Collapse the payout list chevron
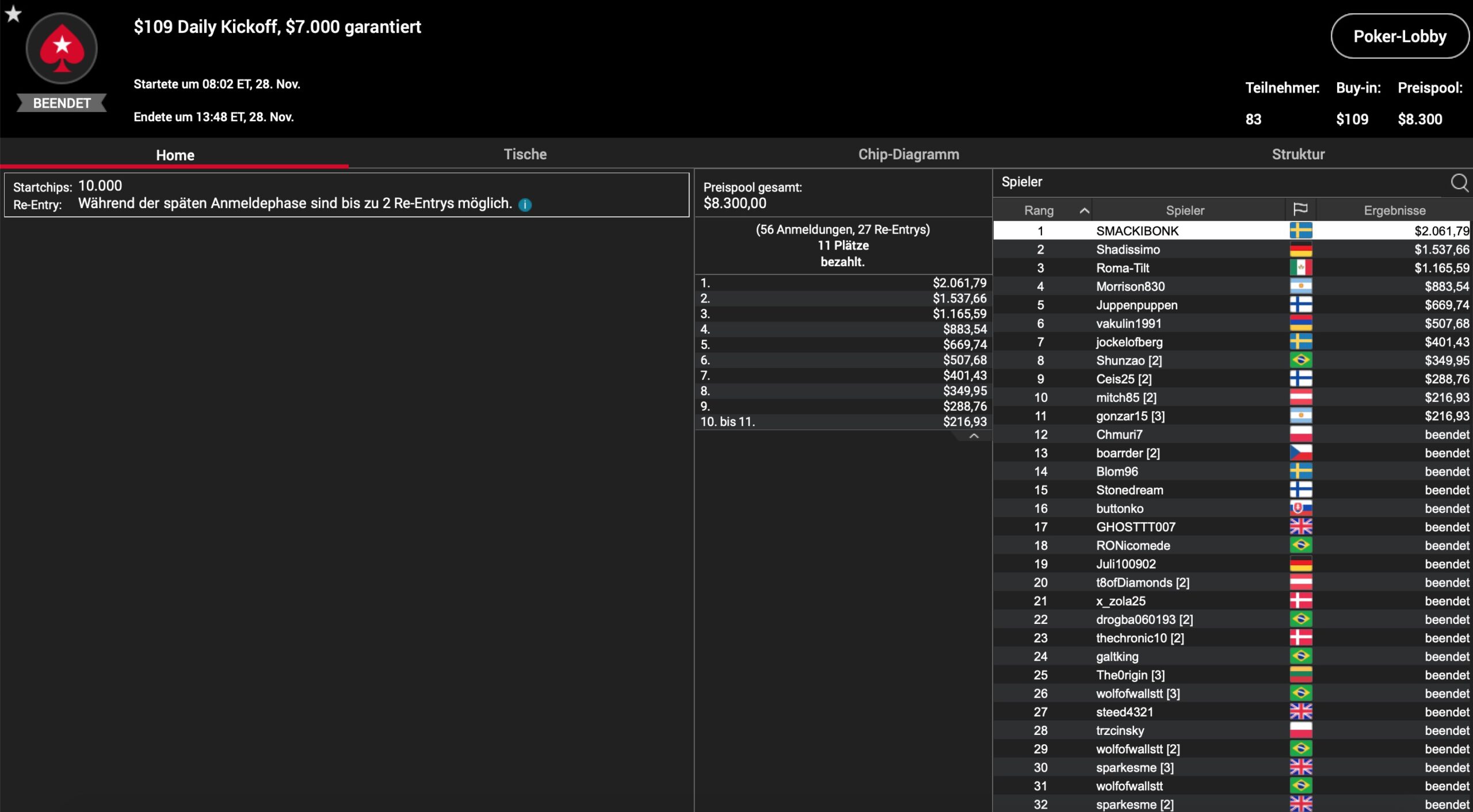This screenshot has height=812, width=1473. pyautogui.click(x=974, y=436)
